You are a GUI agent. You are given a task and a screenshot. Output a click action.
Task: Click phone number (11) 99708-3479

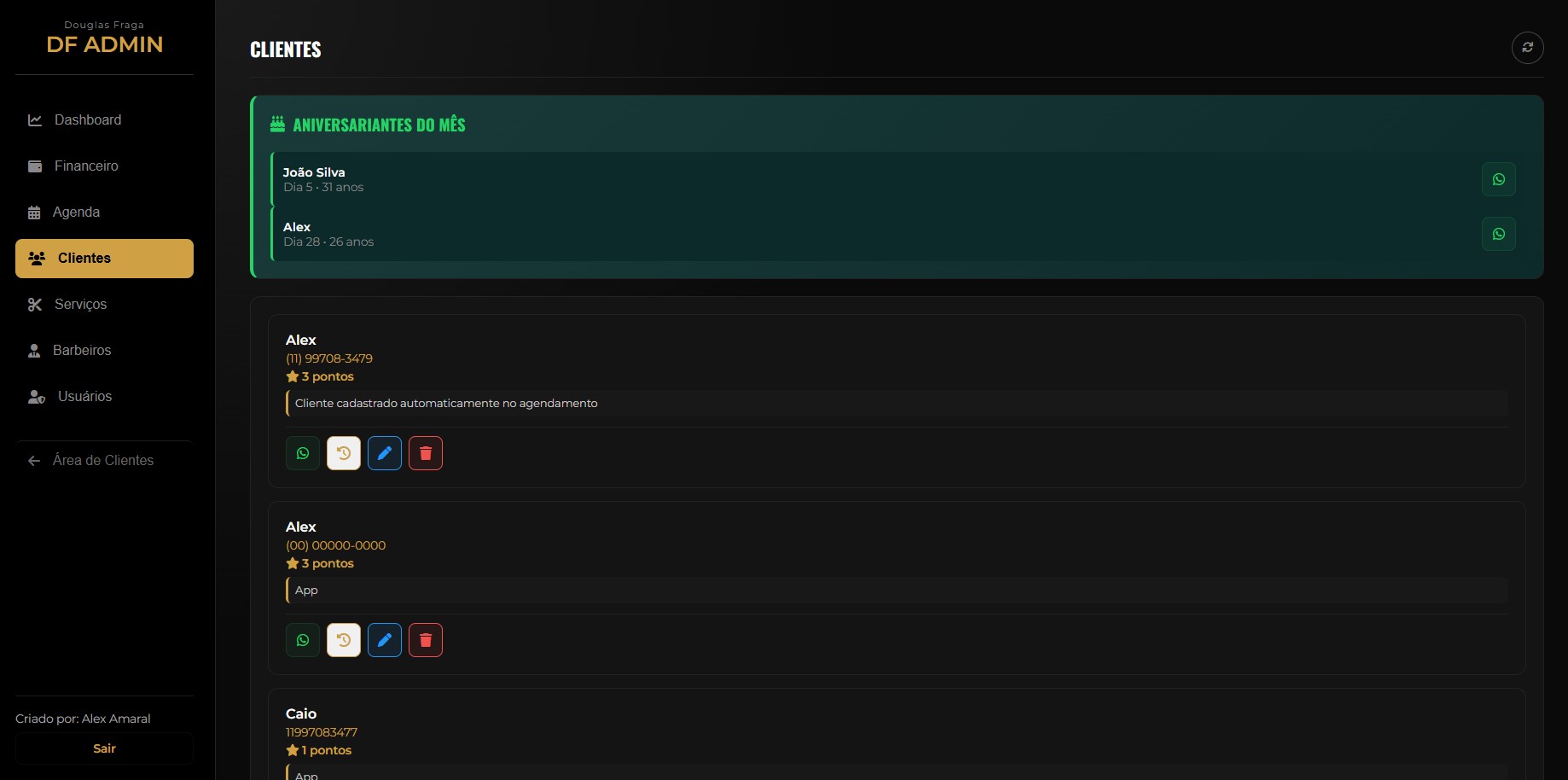pyautogui.click(x=329, y=358)
